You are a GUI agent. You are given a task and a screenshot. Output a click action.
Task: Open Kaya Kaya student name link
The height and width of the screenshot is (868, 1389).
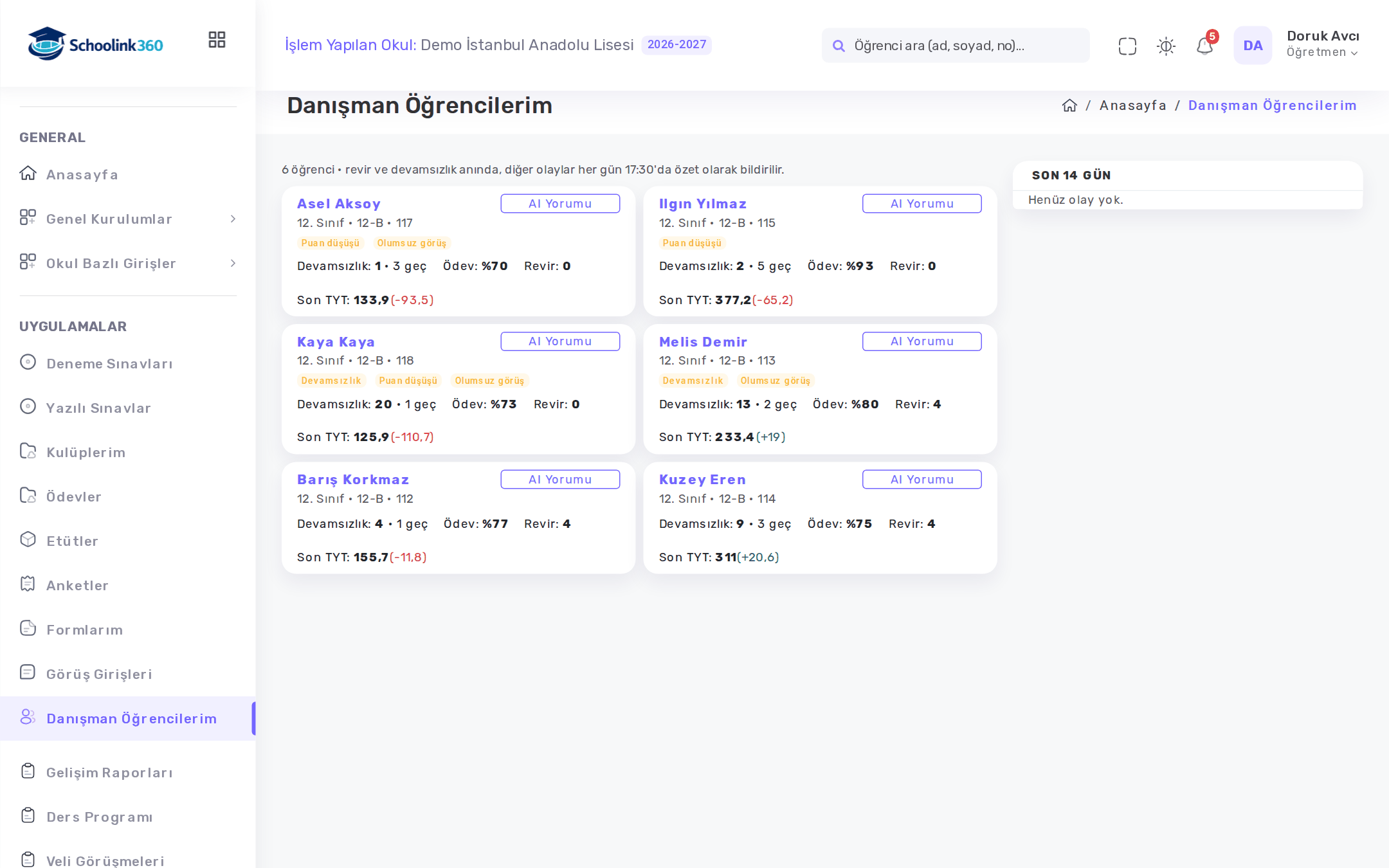(x=336, y=342)
